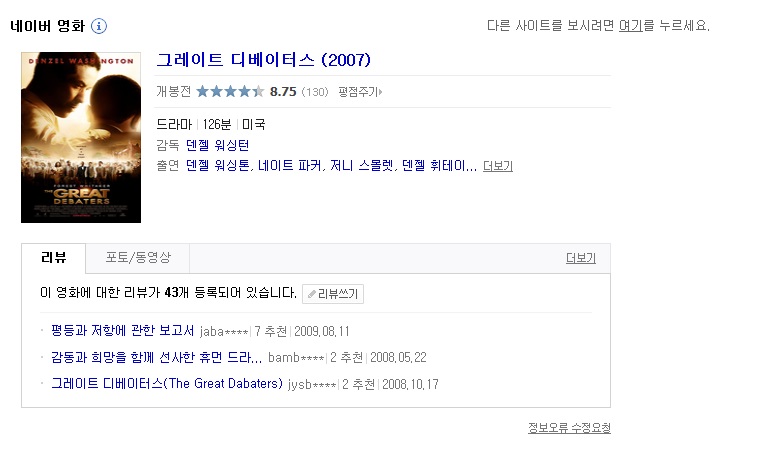
Task: Open review 평등과 저항에 관한 보고서
Action: 123,331
